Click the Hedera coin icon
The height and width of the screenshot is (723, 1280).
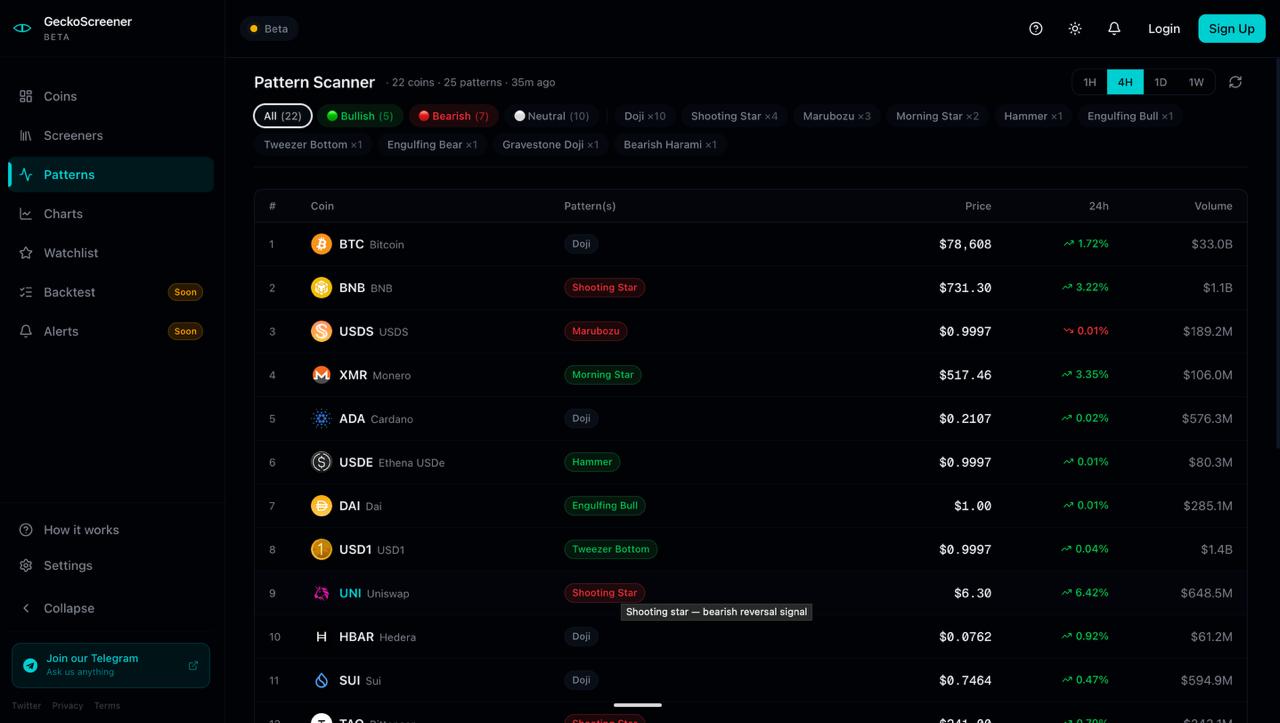click(x=321, y=637)
